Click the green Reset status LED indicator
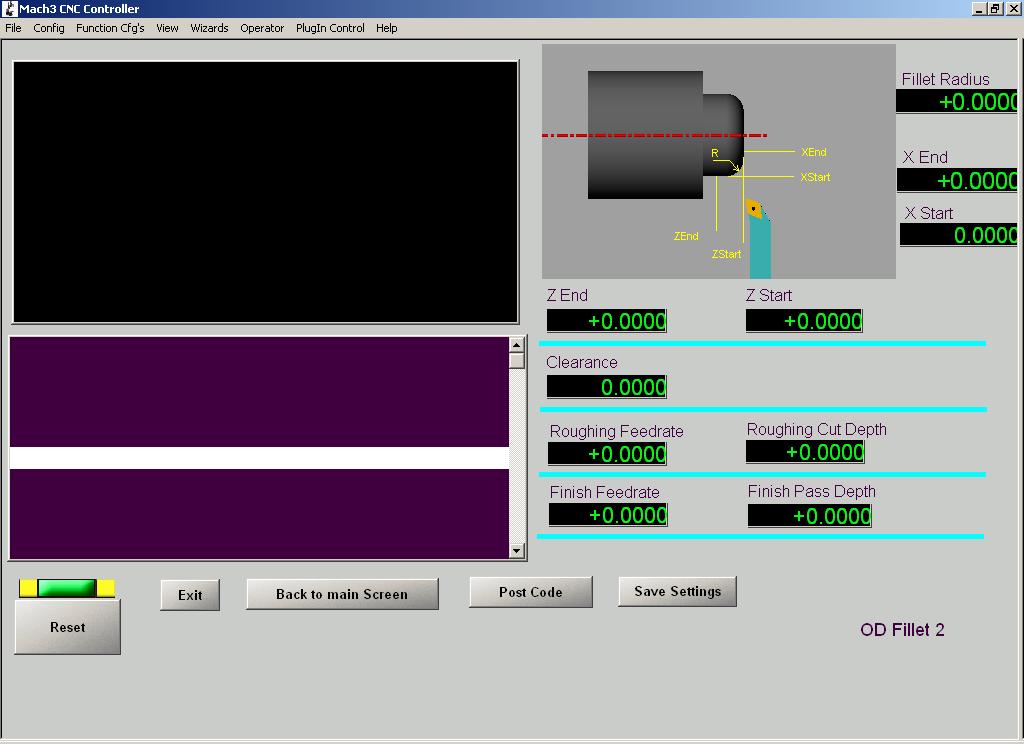1024x744 pixels. (x=67, y=588)
